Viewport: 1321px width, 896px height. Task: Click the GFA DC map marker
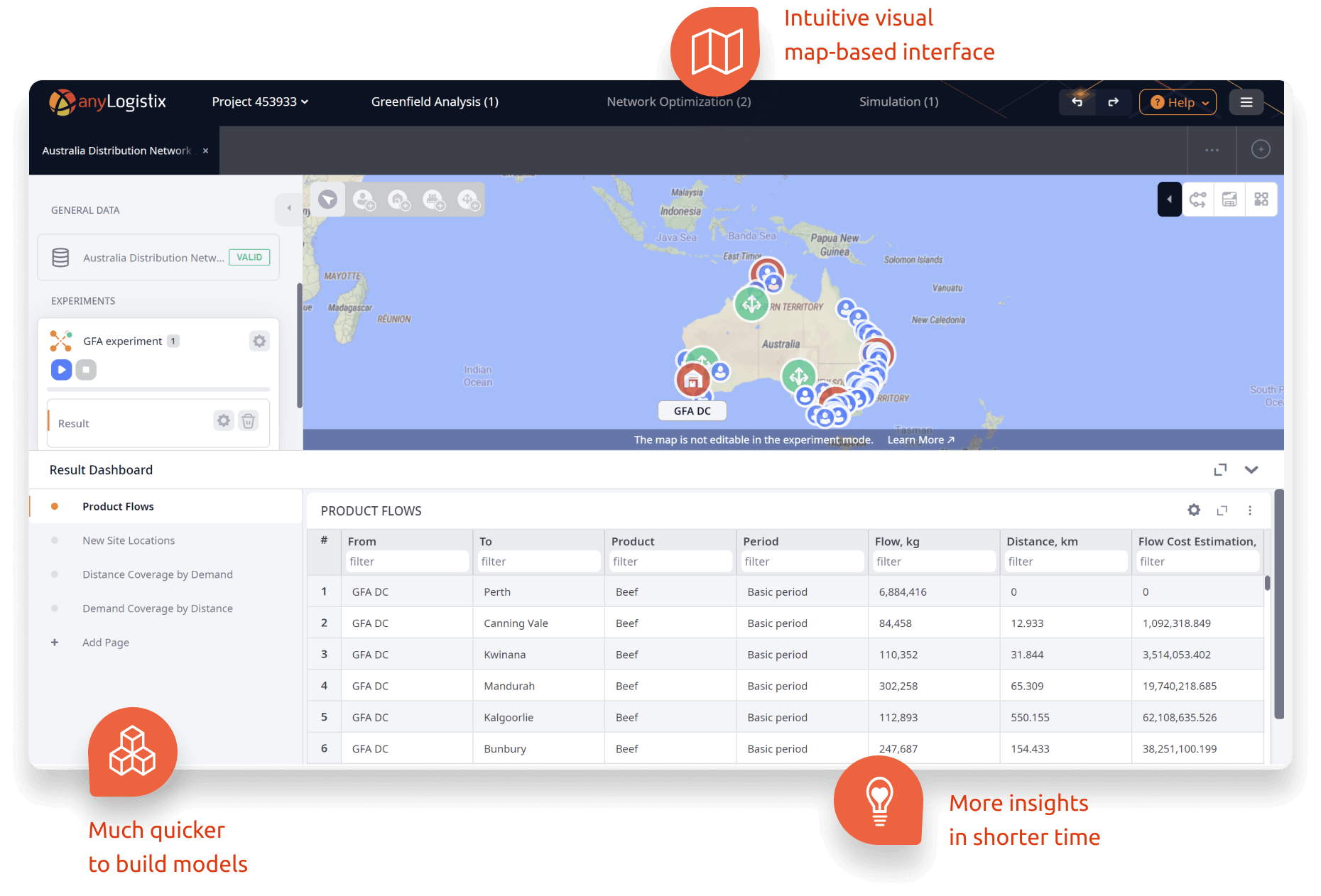(692, 381)
